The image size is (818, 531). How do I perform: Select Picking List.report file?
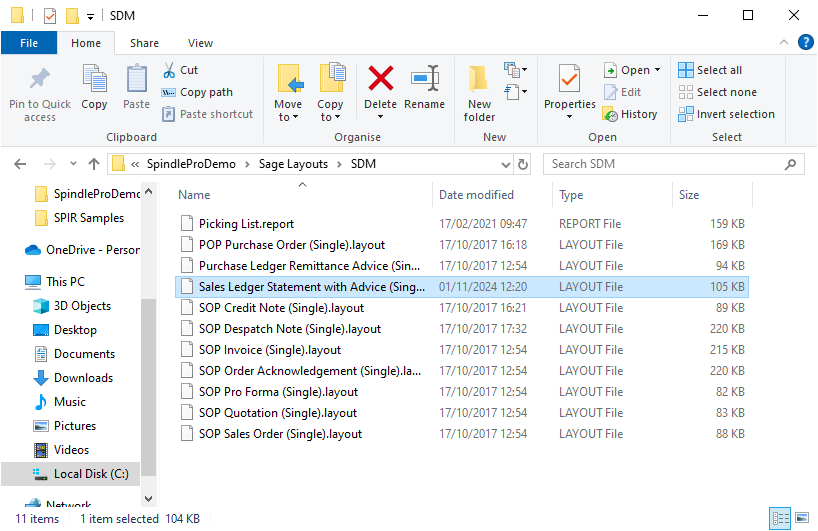click(462, 224)
